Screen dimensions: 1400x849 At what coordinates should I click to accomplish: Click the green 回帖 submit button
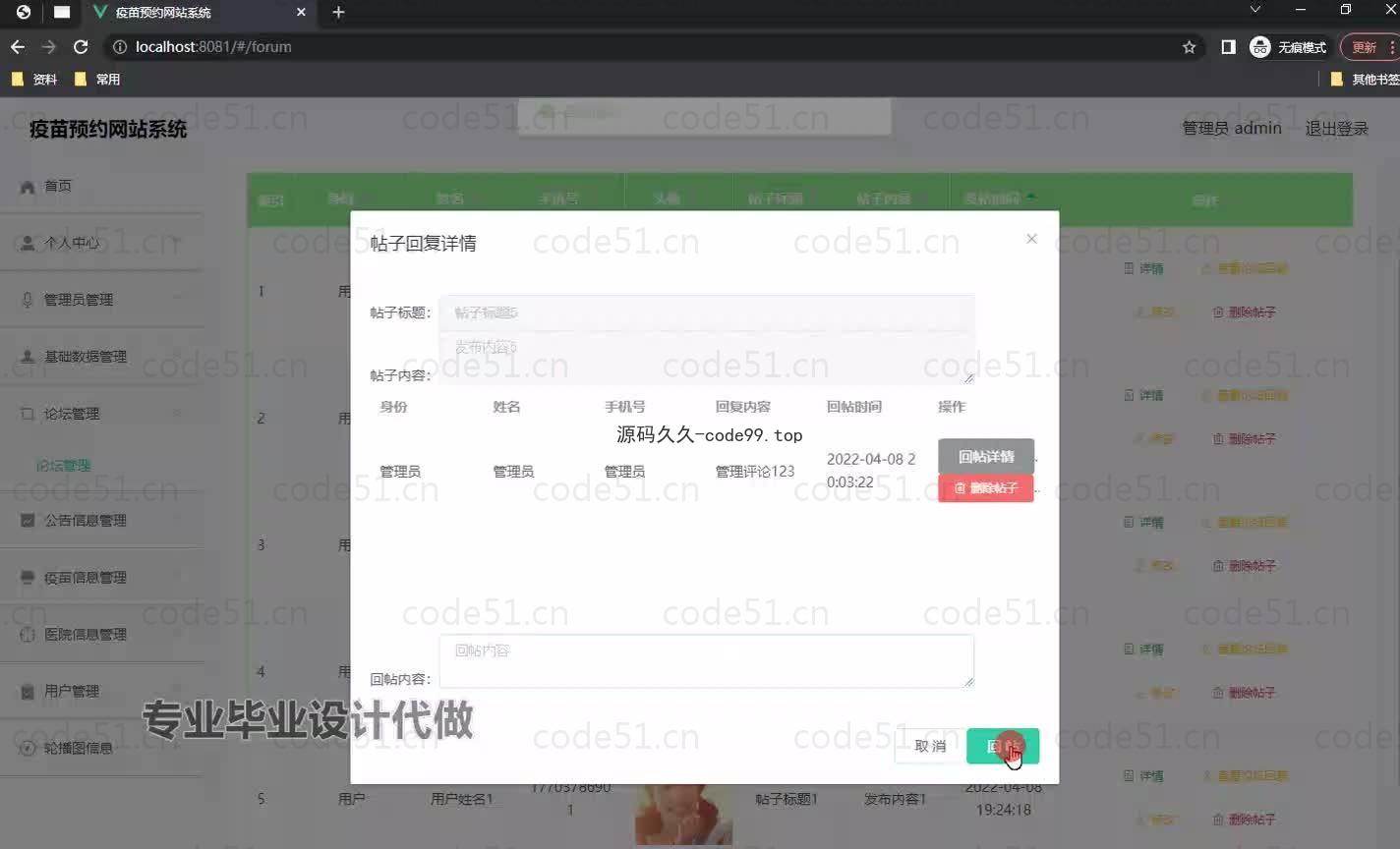1003,747
